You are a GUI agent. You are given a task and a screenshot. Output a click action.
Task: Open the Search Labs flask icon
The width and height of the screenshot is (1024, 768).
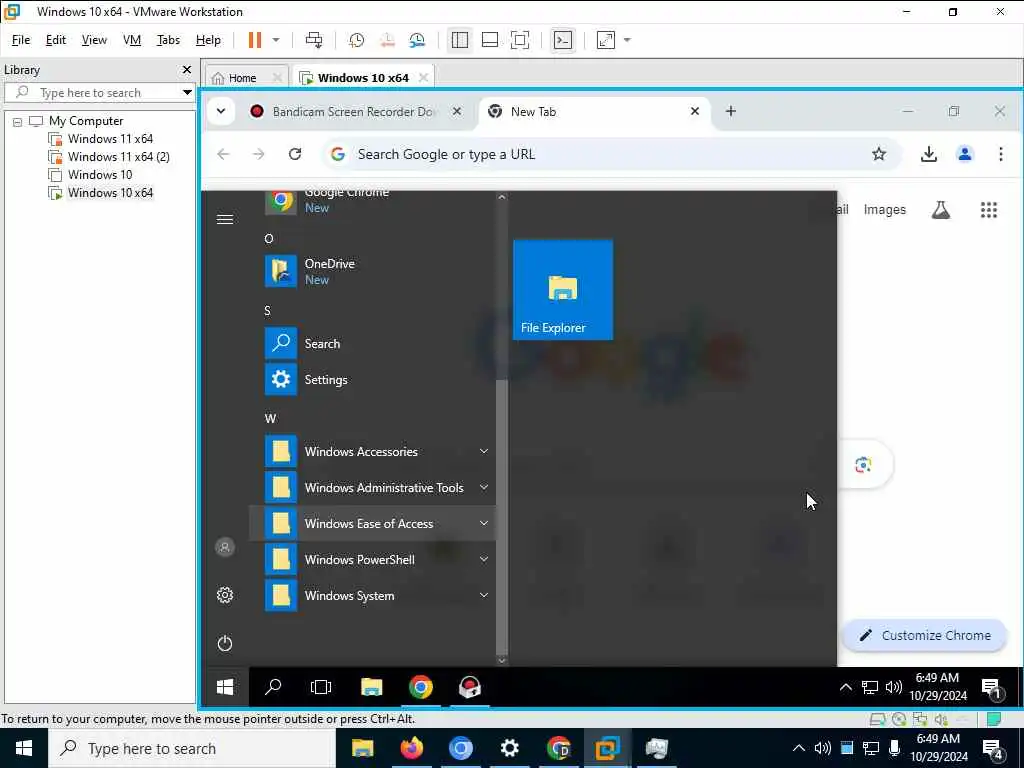pos(940,210)
